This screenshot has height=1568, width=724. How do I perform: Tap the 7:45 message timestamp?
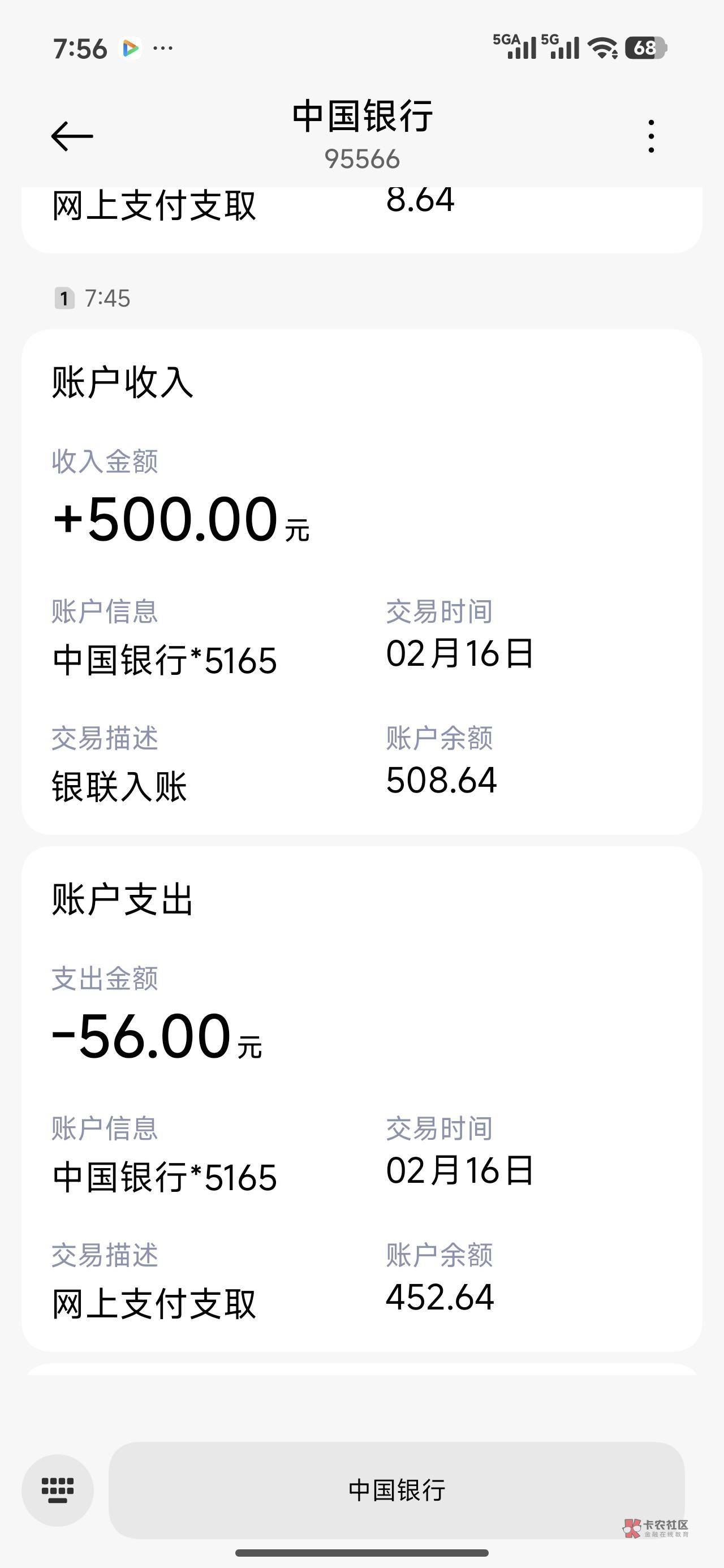click(107, 299)
